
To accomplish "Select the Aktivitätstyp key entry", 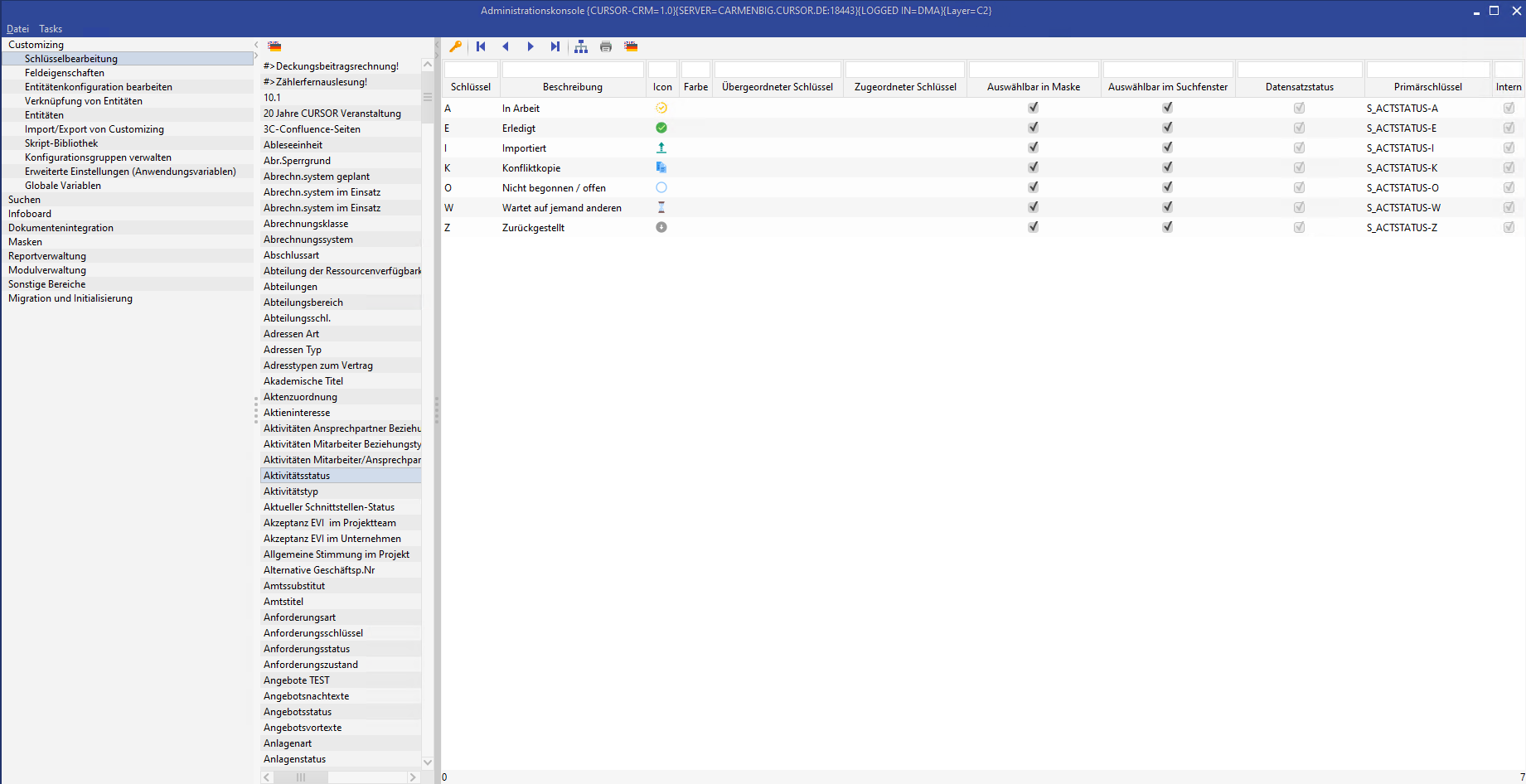I will click(291, 491).
